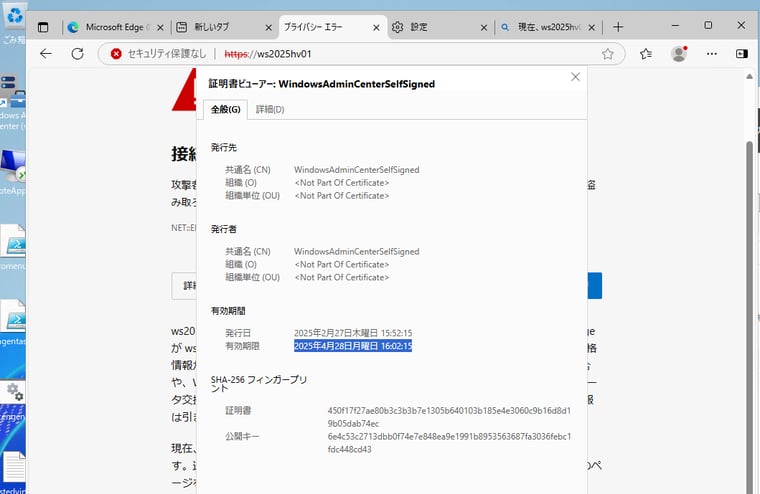Image resolution: width=760 pixels, height=494 pixels.
Task: Click the SHA-256 フィンガープリント heading
Action: pos(259,383)
